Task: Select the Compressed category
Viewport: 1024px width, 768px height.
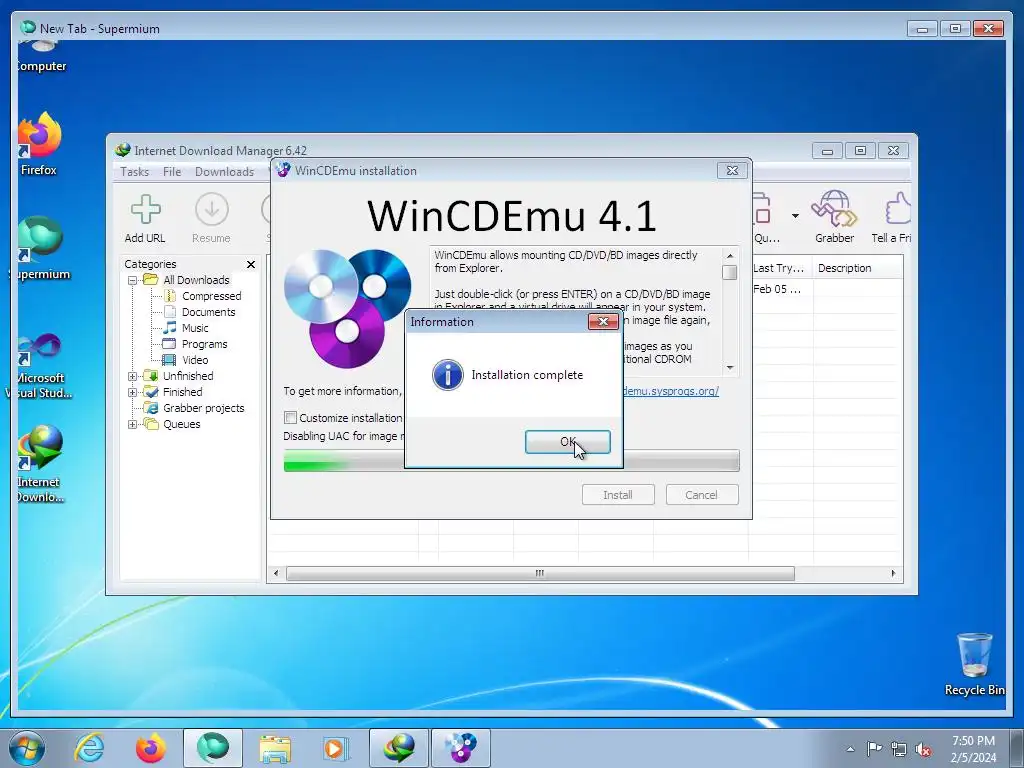Action: point(212,296)
